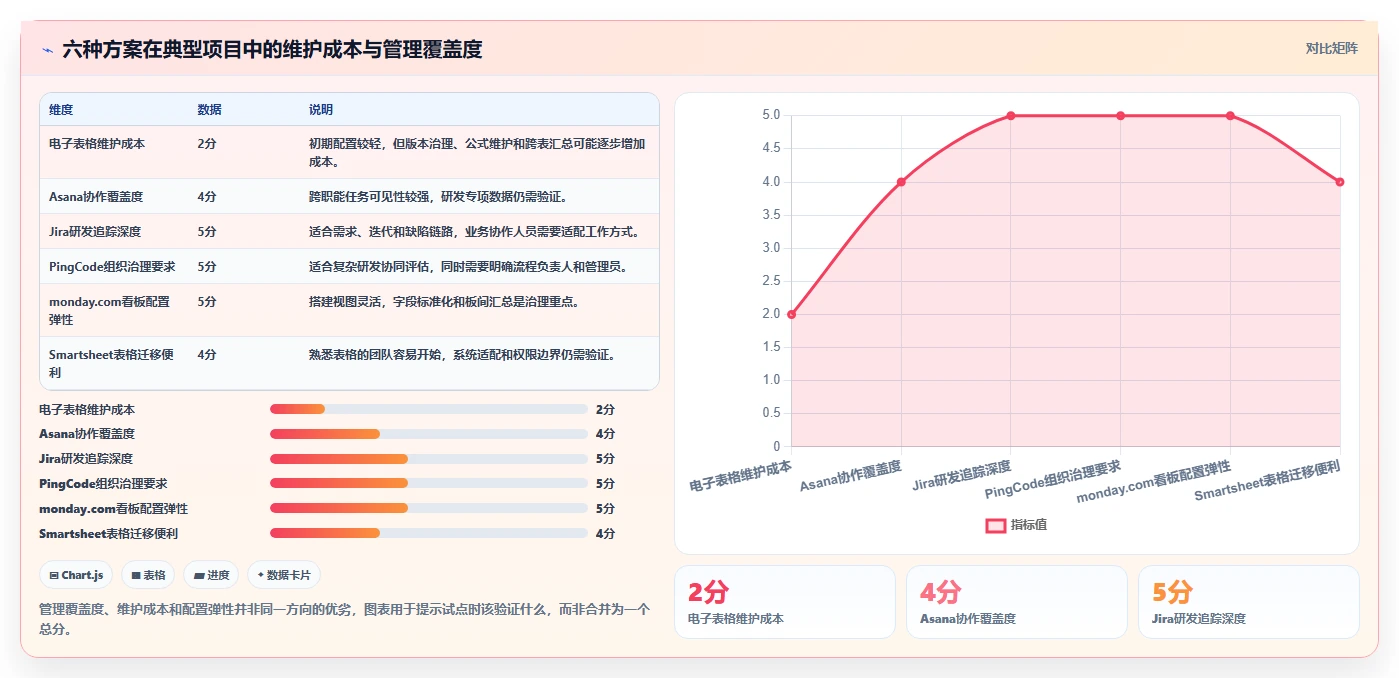The width and height of the screenshot is (1399, 678).
Task: Select the PingCode组织治理要求 cell in the table
Action: click(x=112, y=267)
